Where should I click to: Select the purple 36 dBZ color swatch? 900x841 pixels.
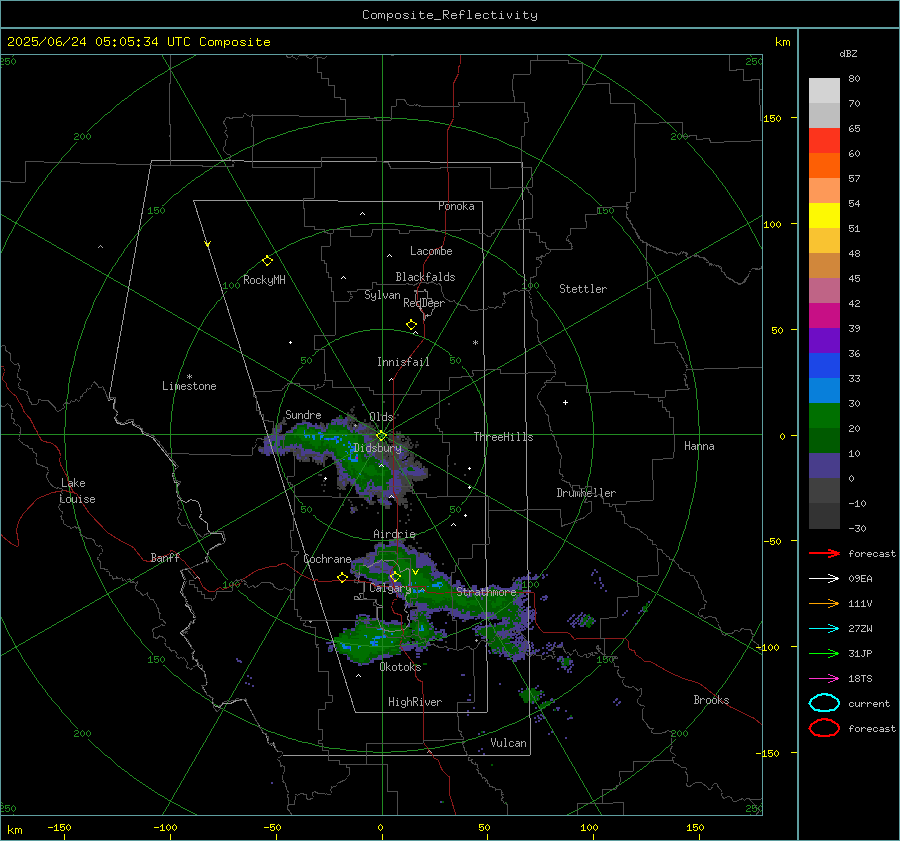point(824,340)
